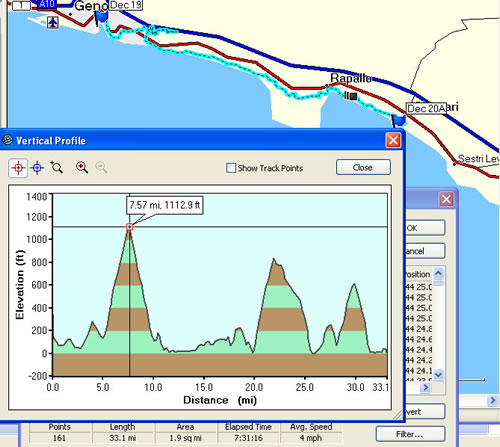Screen dimensions: 500x447
Task: Click the Dec 20A waypoint label
Action: click(x=426, y=109)
